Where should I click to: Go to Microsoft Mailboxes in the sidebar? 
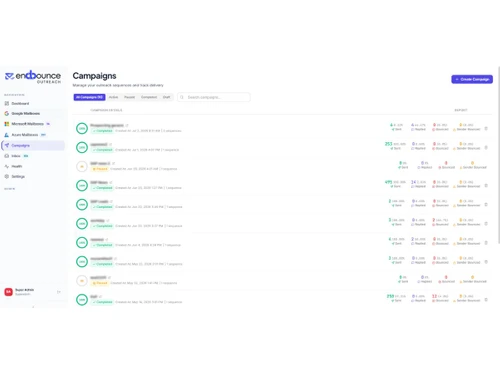pos(27,124)
